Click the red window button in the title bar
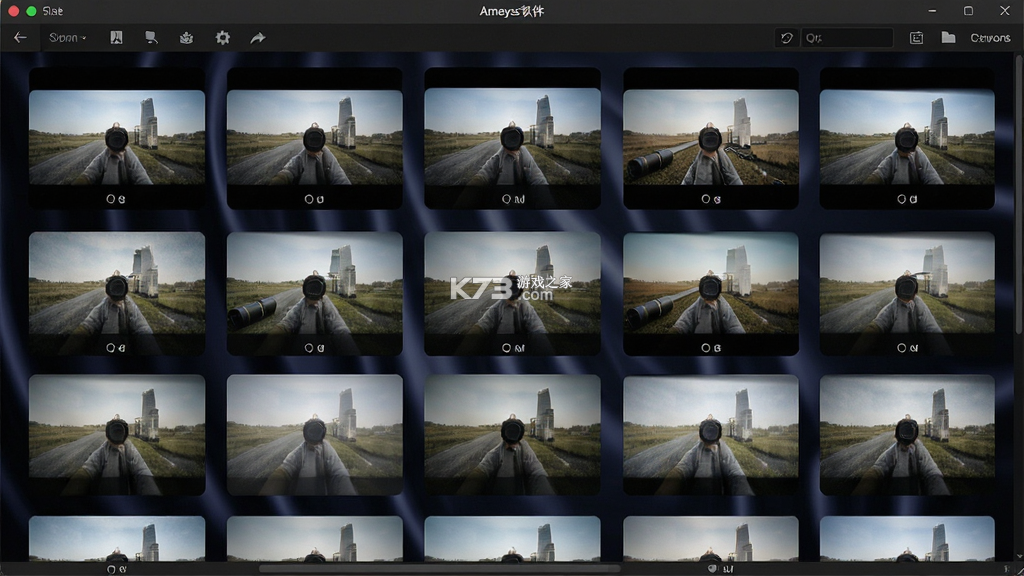 click(x=13, y=11)
